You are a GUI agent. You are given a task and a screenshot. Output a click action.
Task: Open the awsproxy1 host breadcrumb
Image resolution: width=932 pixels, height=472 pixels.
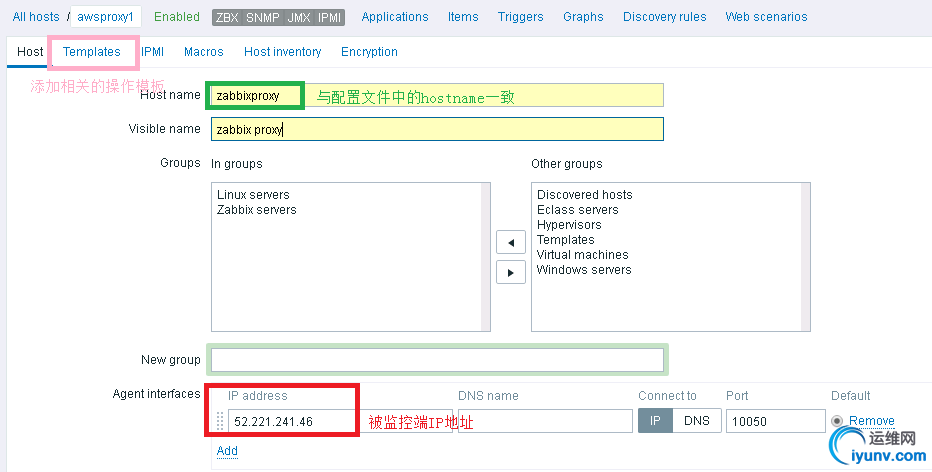(x=105, y=17)
